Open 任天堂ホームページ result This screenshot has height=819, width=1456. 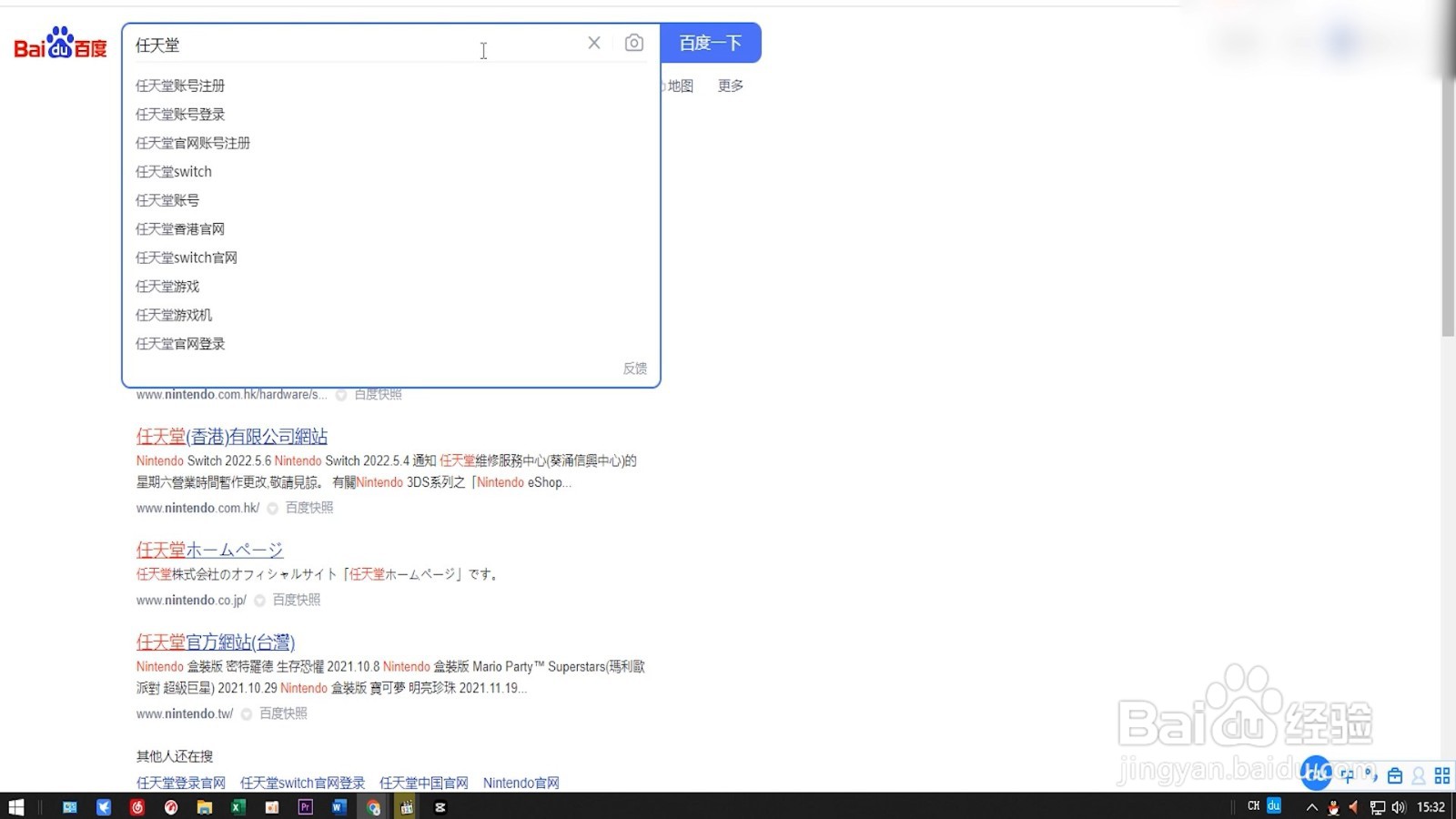click(209, 551)
